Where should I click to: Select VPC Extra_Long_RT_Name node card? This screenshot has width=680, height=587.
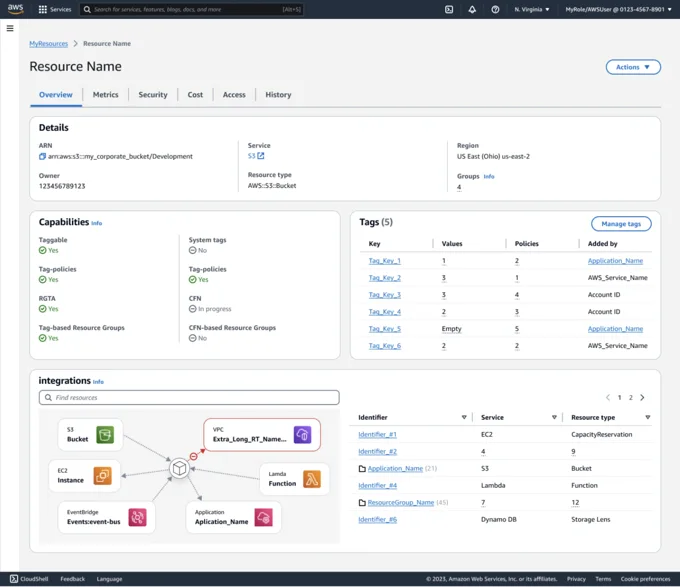pyautogui.click(x=262, y=434)
